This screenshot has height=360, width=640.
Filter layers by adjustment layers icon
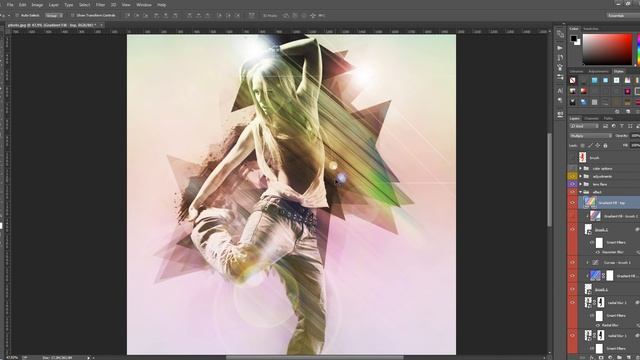(613, 126)
